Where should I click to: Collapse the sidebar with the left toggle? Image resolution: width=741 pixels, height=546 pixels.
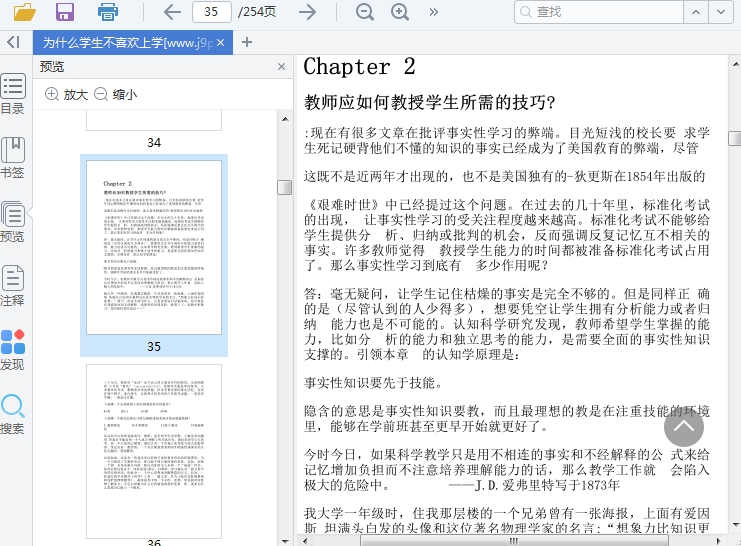point(13,42)
